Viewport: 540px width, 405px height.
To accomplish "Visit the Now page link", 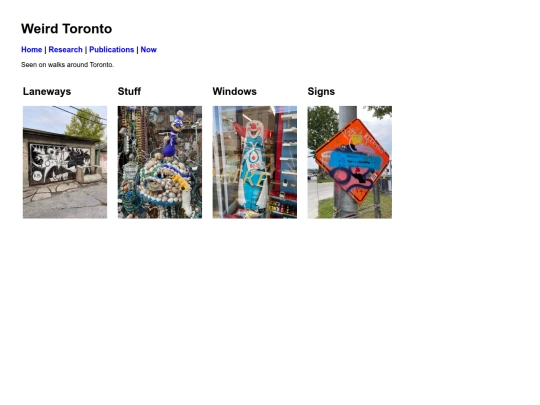I will click(x=148, y=50).
